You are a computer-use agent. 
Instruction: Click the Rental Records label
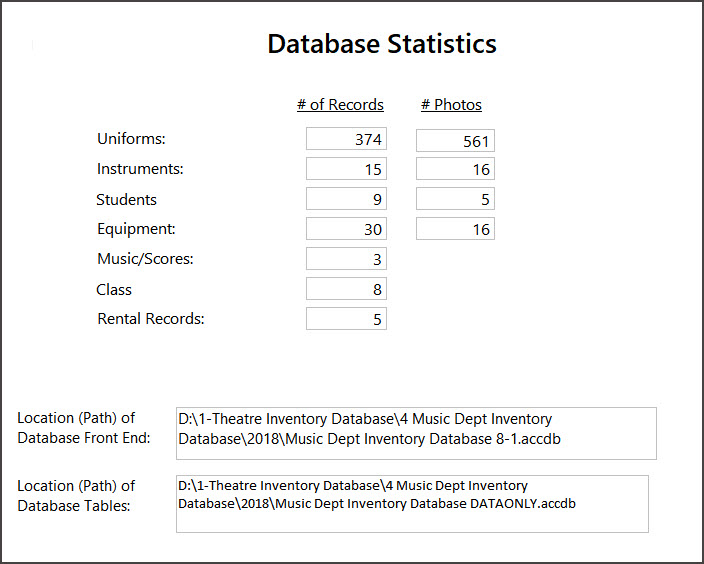(x=151, y=320)
